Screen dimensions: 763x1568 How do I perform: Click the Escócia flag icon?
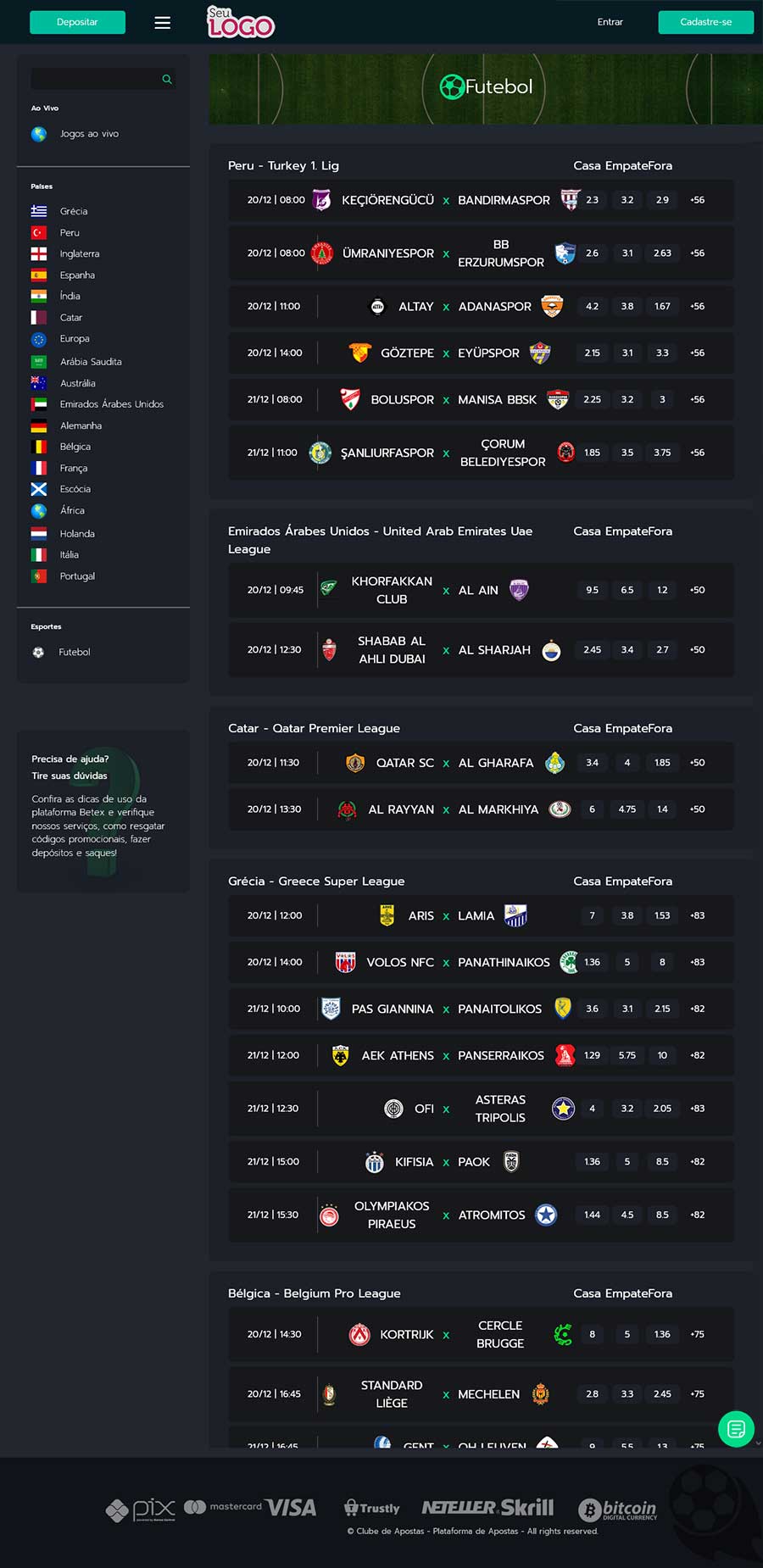[39, 489]
